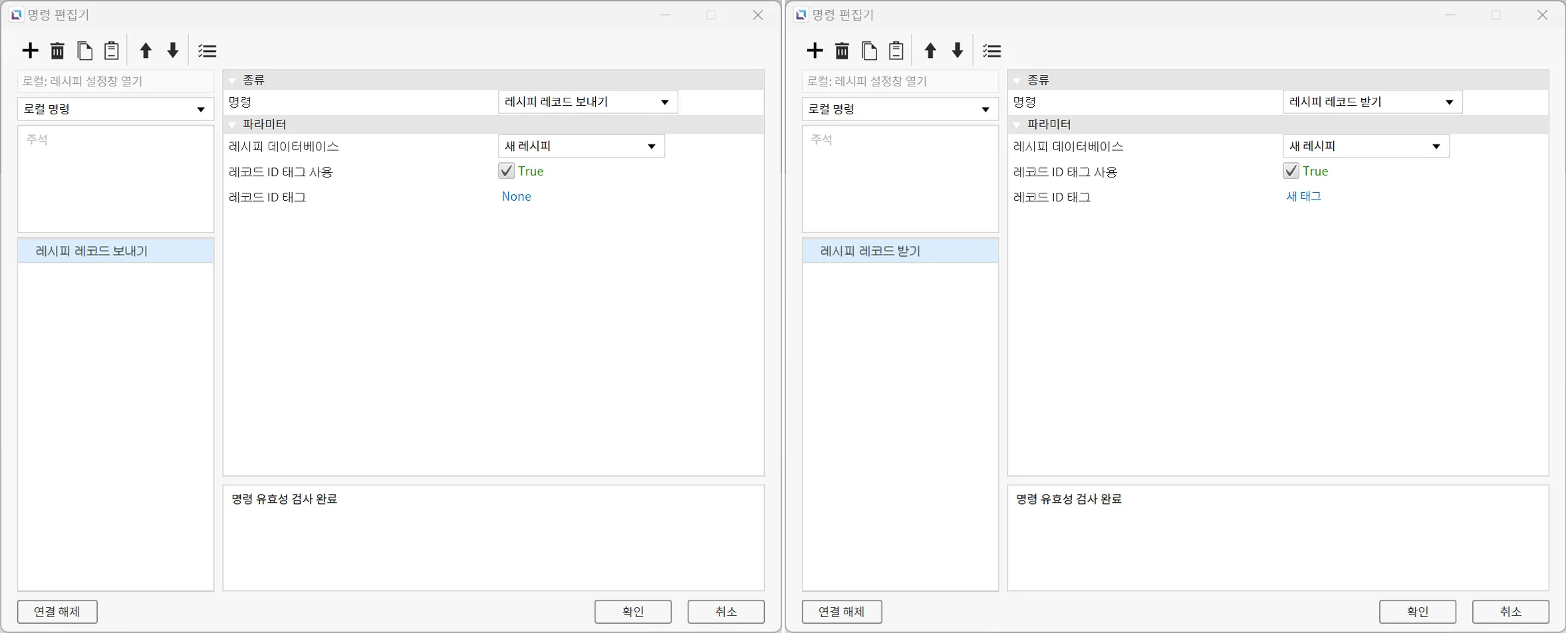Click the copy icon in left window toolbar

point(84,51)
